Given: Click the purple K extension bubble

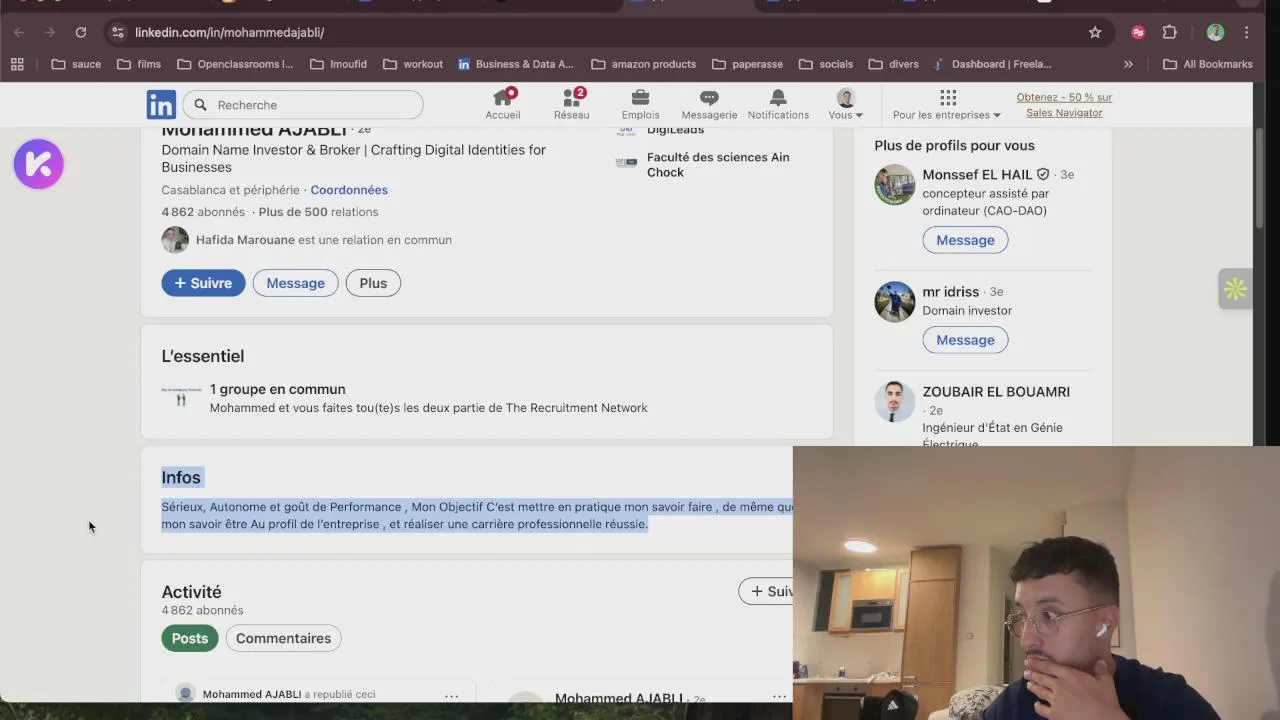Looking at the screenshot, I should point(39,164).
